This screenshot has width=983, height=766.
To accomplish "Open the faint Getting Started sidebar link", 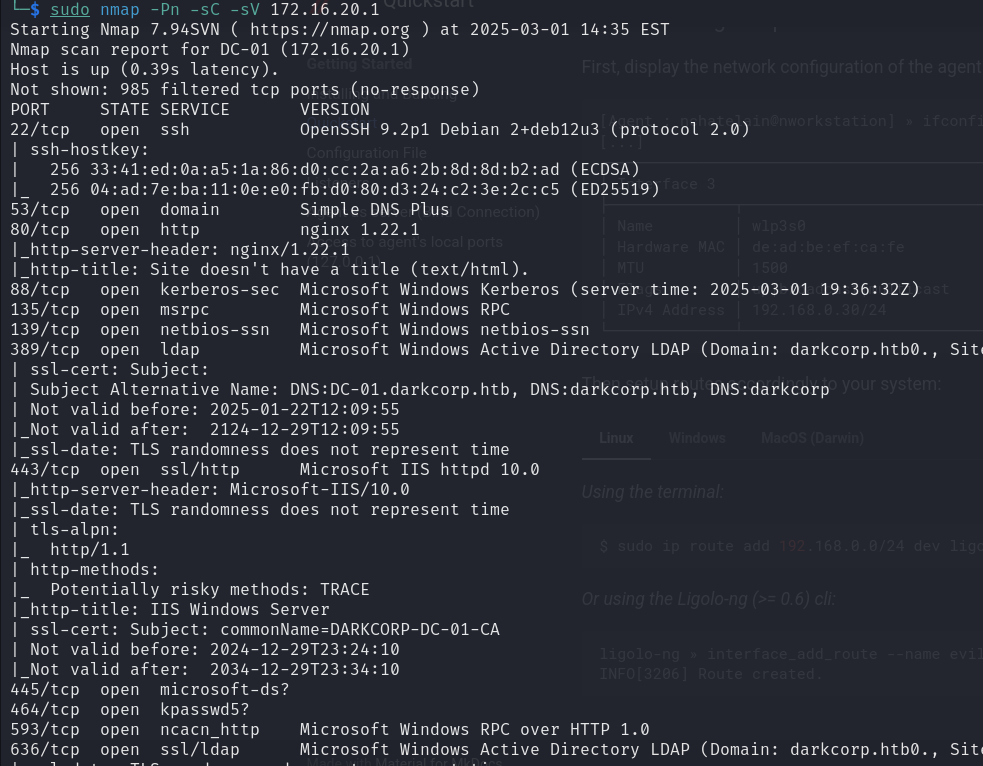I will click(359, 65).
